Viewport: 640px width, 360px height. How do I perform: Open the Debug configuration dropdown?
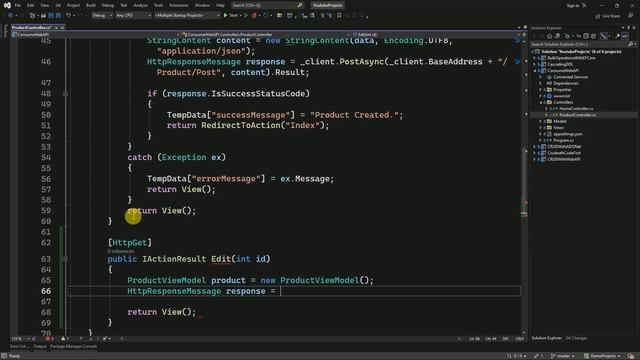(102, 16)
